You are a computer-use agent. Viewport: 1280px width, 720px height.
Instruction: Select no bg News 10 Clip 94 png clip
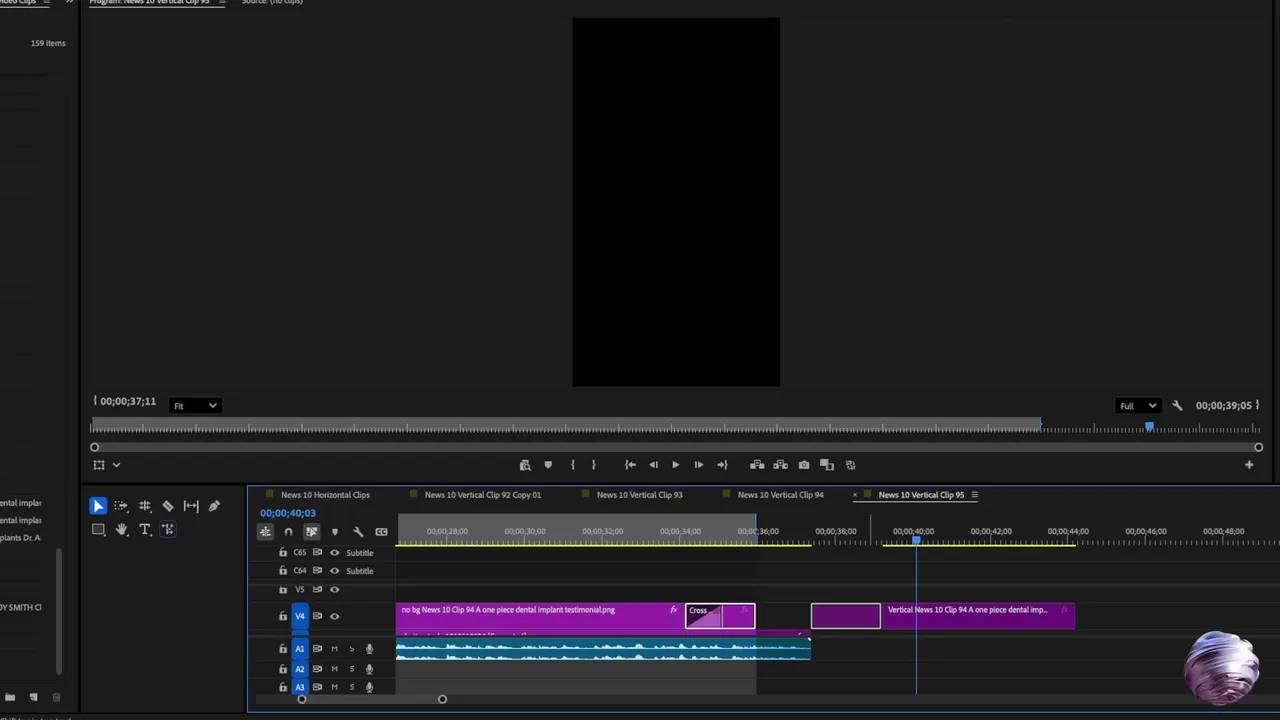pos(540,616)
